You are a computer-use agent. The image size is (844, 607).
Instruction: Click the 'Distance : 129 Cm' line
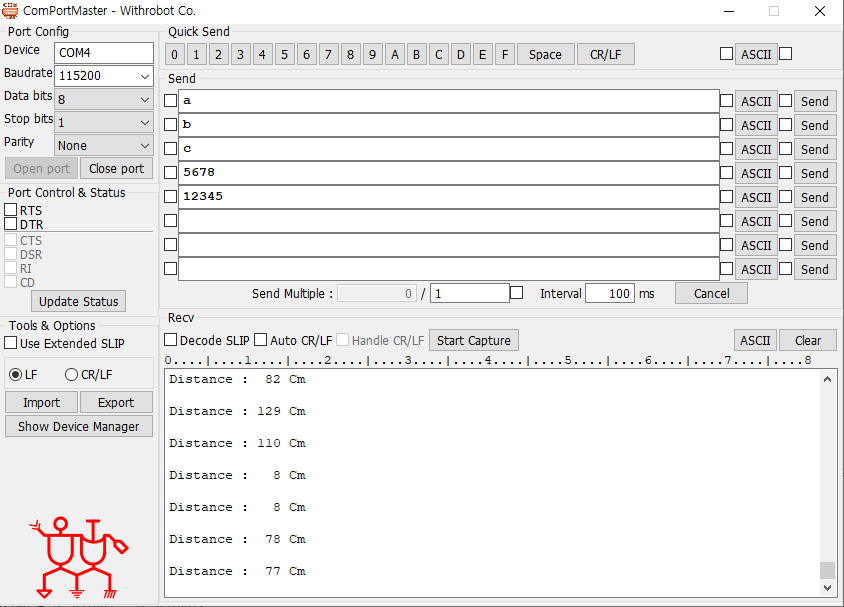pyautogui.click(x=237, y=412)
